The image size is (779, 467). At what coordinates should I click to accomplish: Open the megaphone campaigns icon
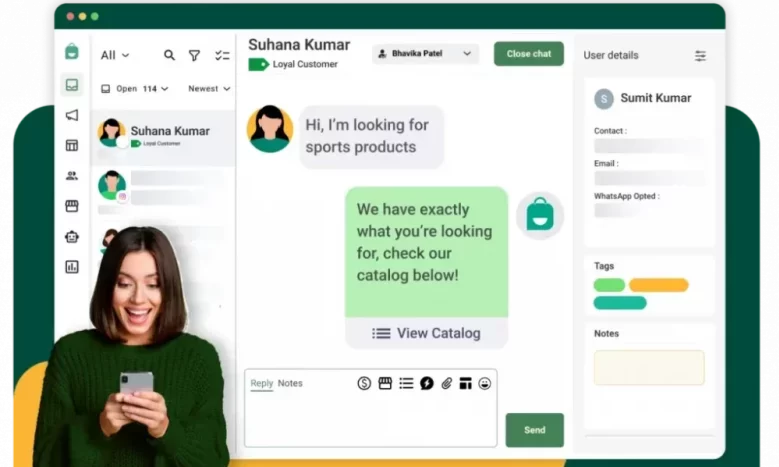(x=72, y=115)
